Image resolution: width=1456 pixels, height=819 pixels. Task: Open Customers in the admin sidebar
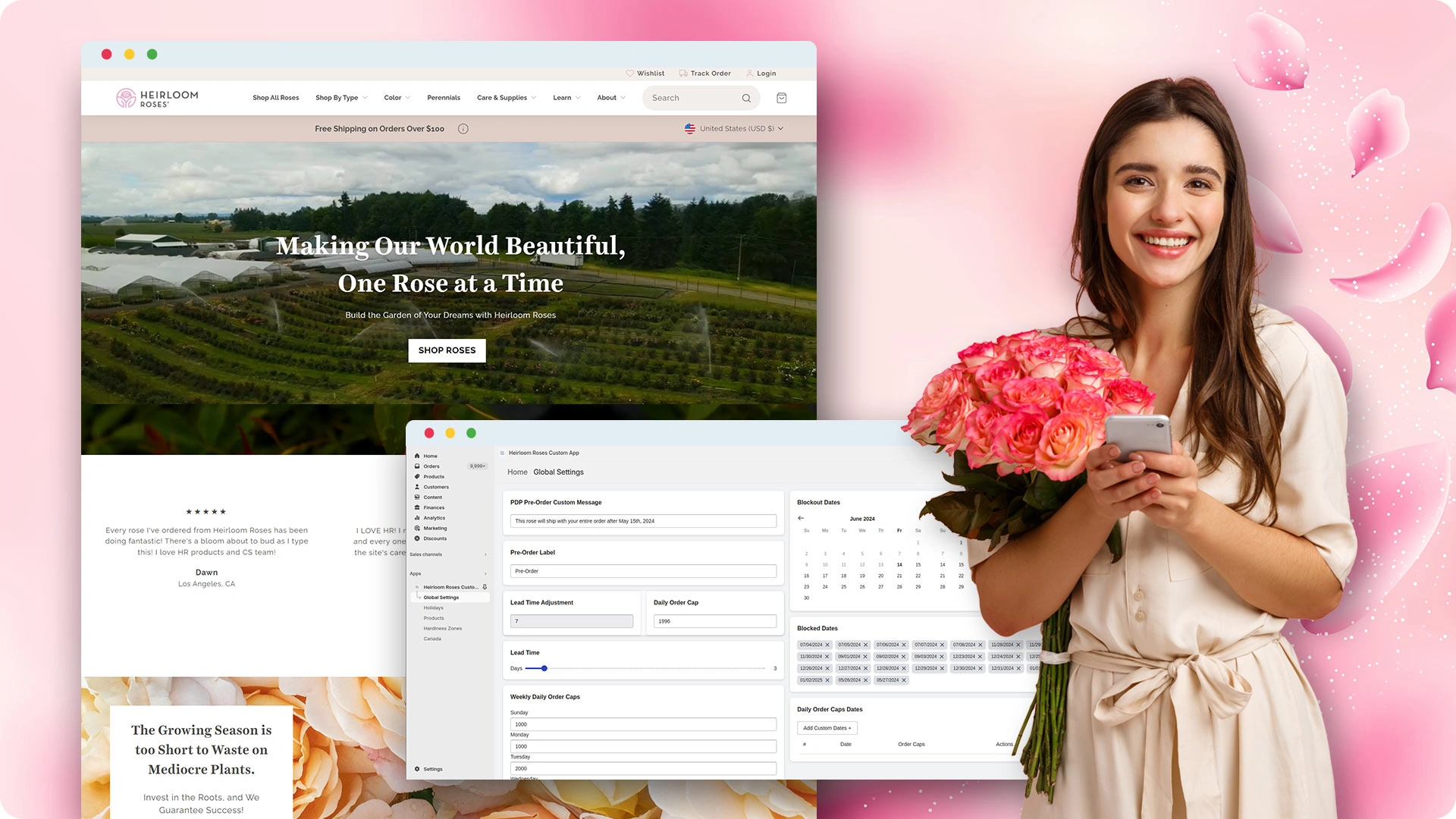click(431, 487)
